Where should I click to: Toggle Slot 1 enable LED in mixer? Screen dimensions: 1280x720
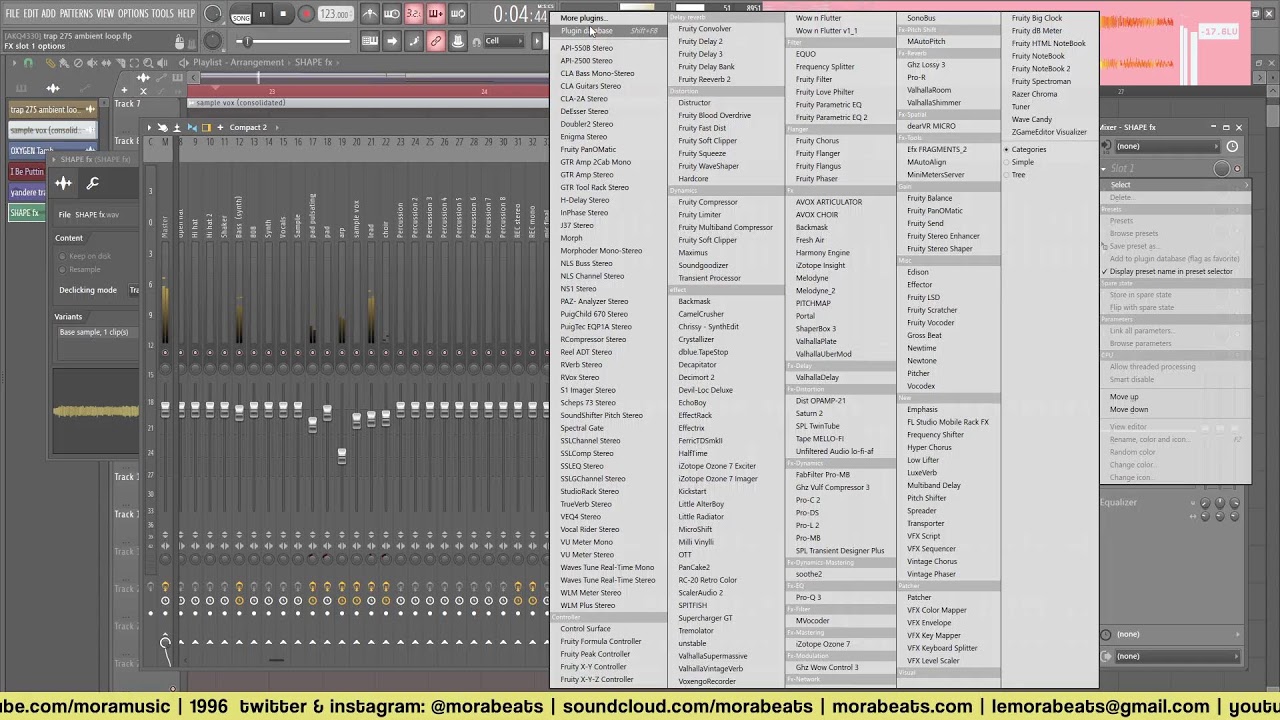[1237, 169]
